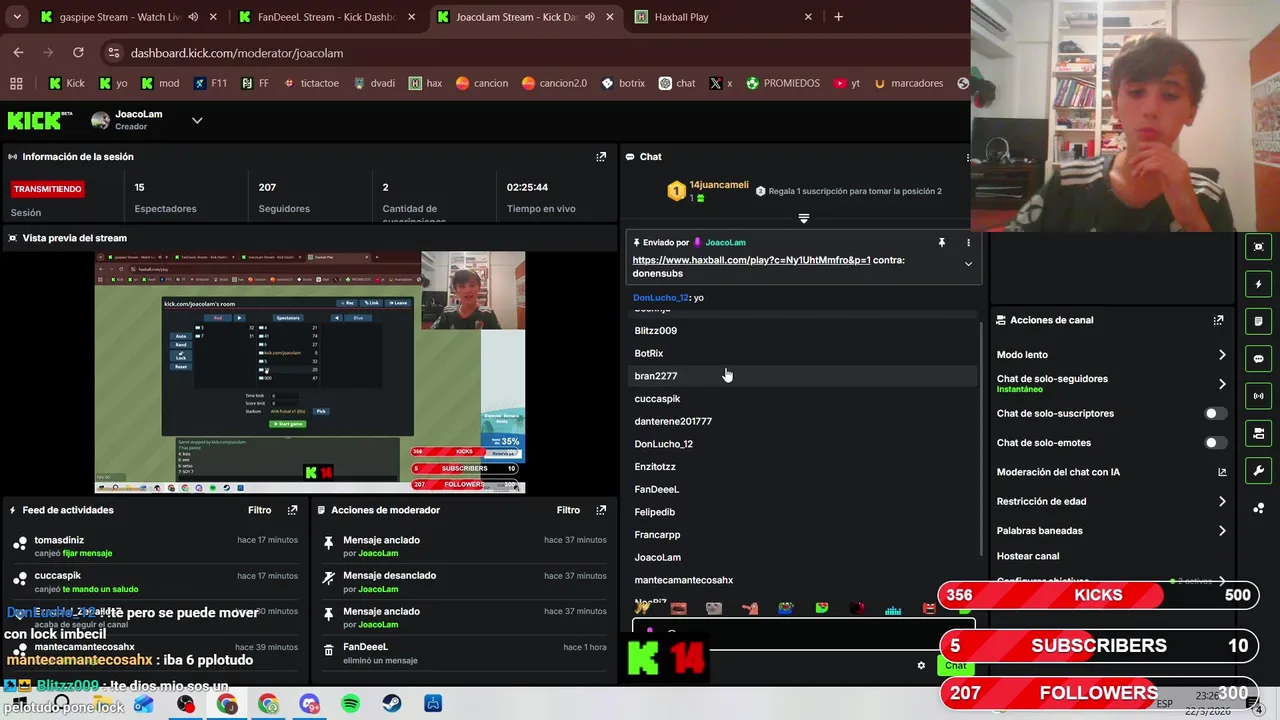Open Steam from the taskbar
The height and width of the screenshot is (720, 1280).
click(392, 704)
